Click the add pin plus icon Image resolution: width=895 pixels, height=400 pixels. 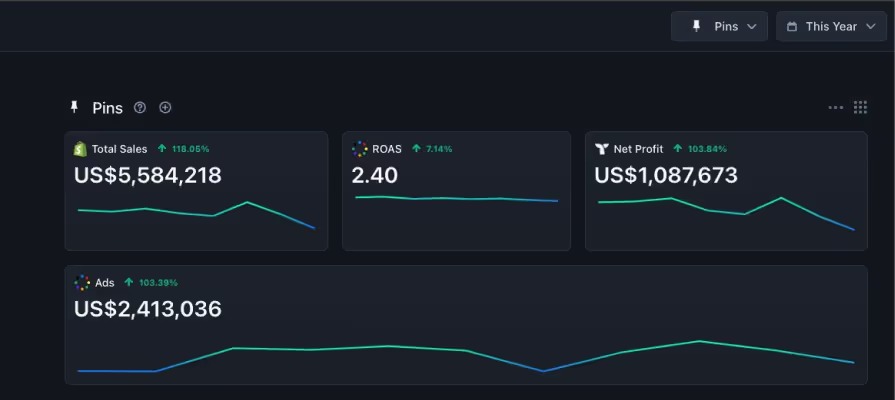click(x=165, y=108)
